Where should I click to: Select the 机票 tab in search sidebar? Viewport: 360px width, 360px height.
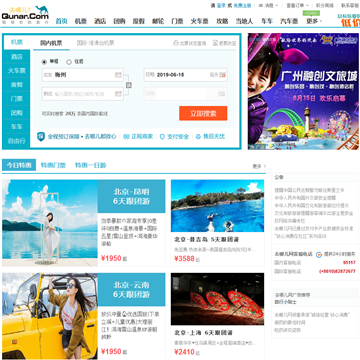[x=17, y=42]
